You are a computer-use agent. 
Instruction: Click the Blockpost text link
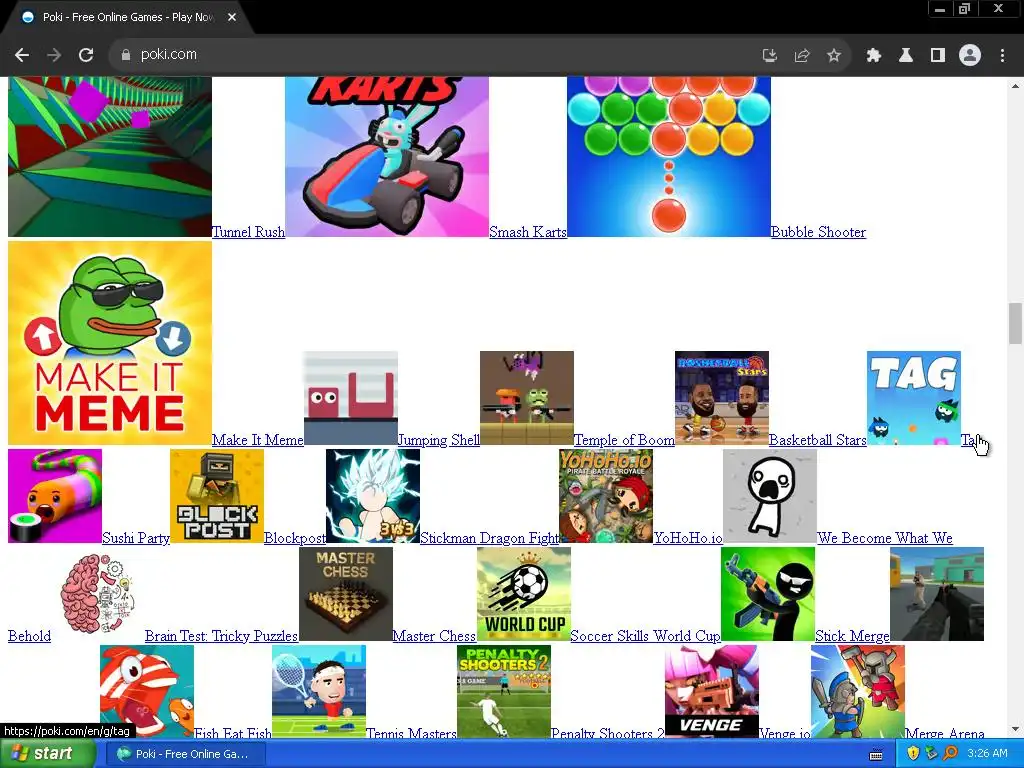click(x=295, y=538)
